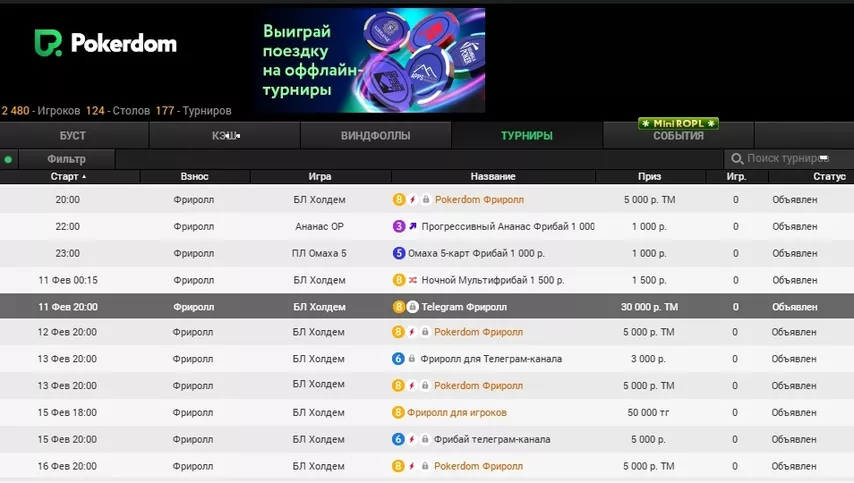854x483 pixels.
Task: Click the Pokerdom logo
Action: tap(105, 43)
